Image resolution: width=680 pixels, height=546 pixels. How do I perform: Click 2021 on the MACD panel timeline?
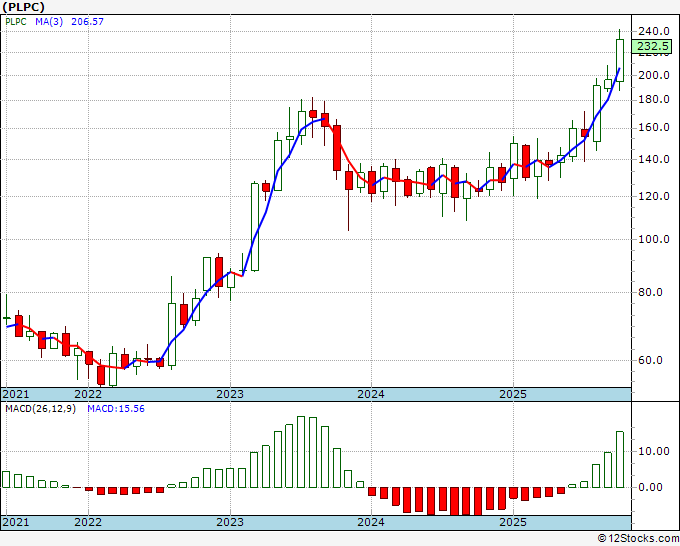(x=16, y=522)
